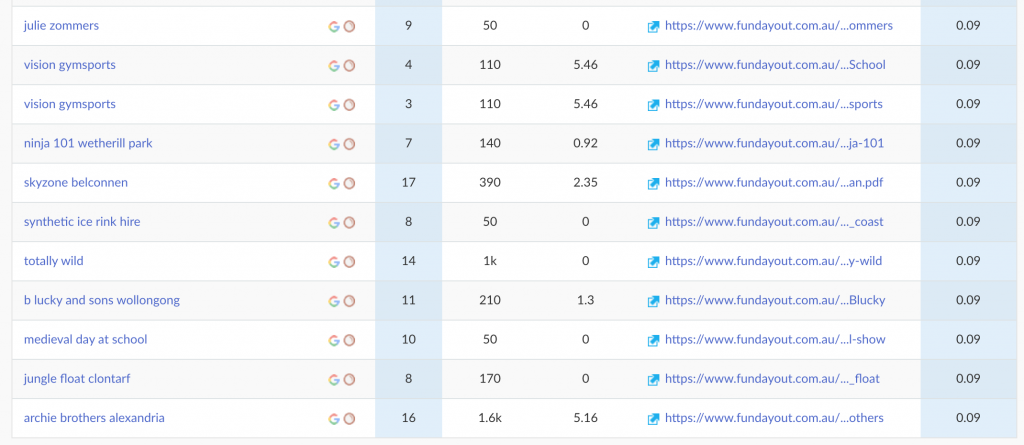Click the volume 210 in b lucky row
Image resolution: width=1024 pixels, height=445 pixels.
[x=489, y=300]
